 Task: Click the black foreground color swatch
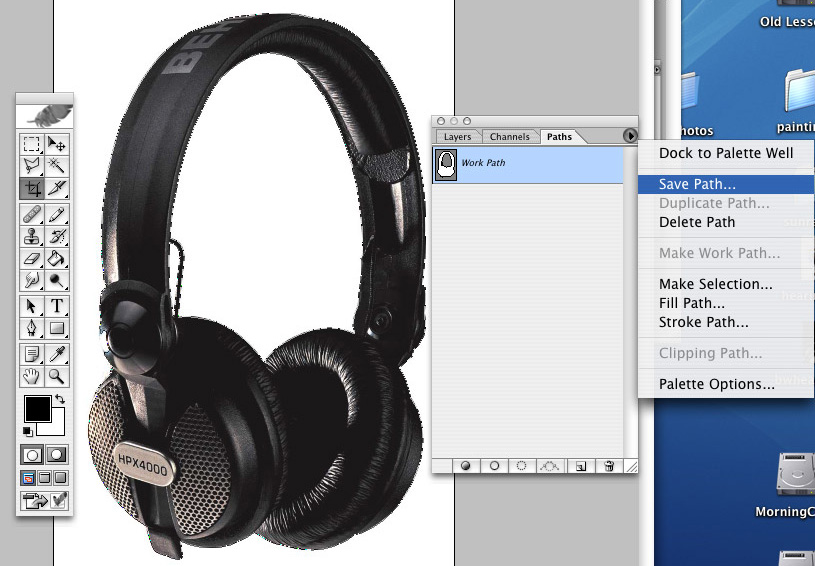pyautogui.click(x=37, y=409)
